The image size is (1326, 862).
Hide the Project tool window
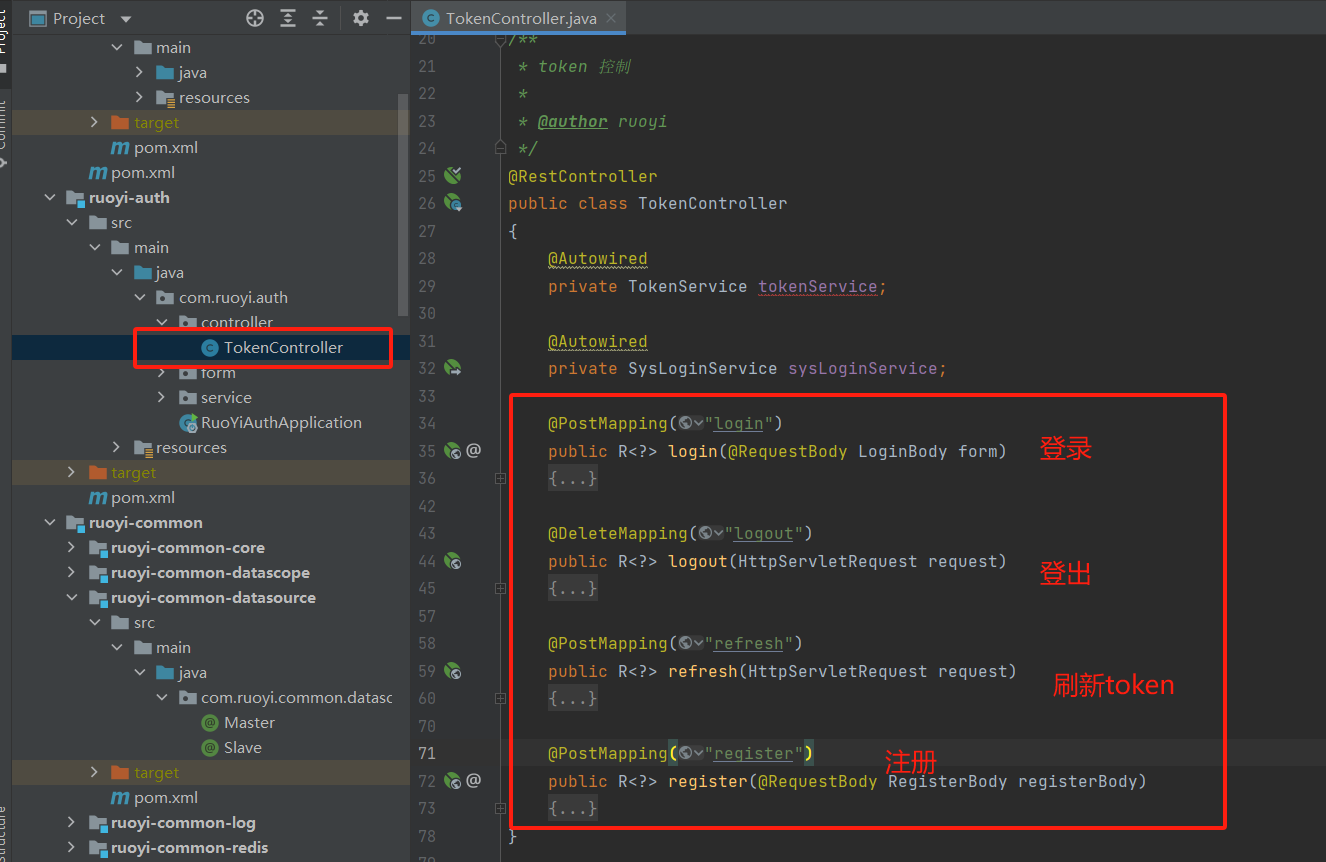tap(394, 18)
